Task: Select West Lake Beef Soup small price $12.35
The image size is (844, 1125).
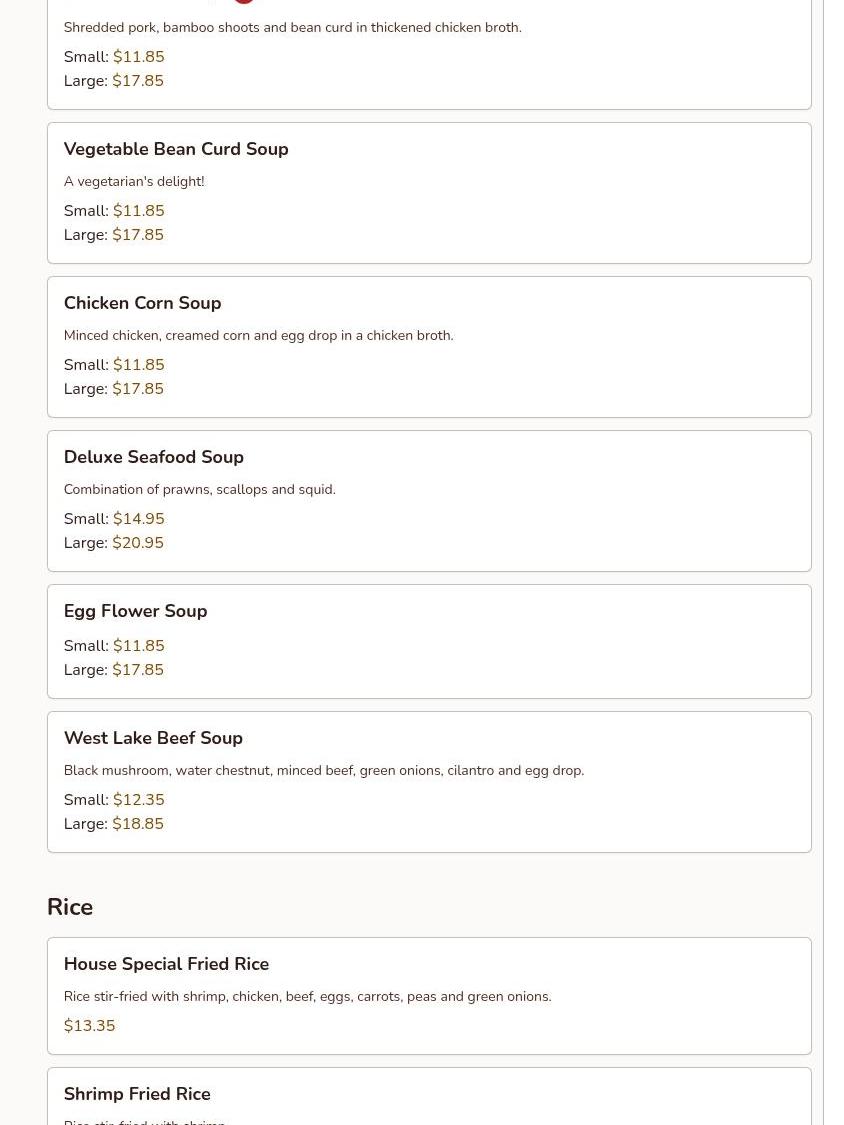Action: [x=138, y=800]
